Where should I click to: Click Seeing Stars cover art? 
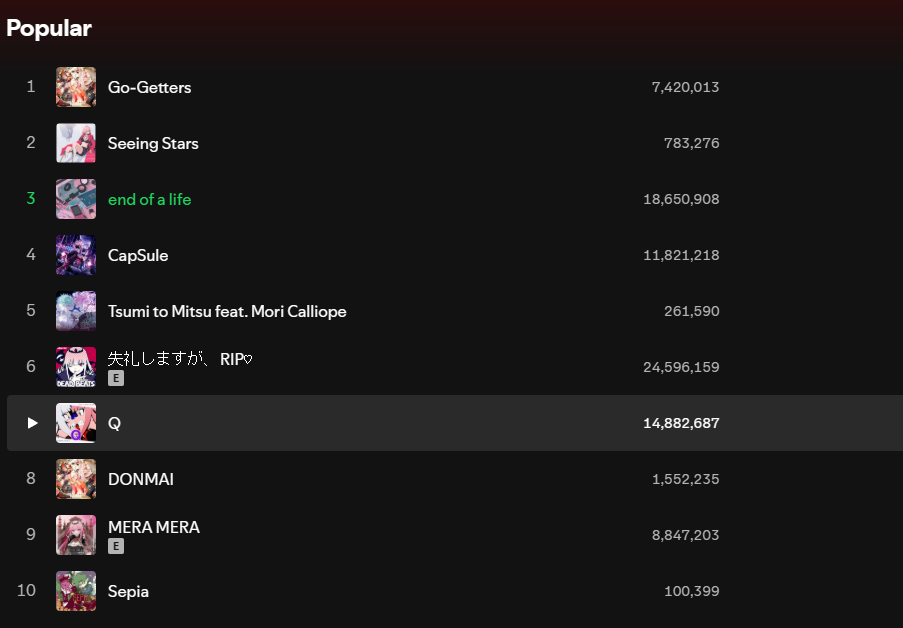[76, 143]
